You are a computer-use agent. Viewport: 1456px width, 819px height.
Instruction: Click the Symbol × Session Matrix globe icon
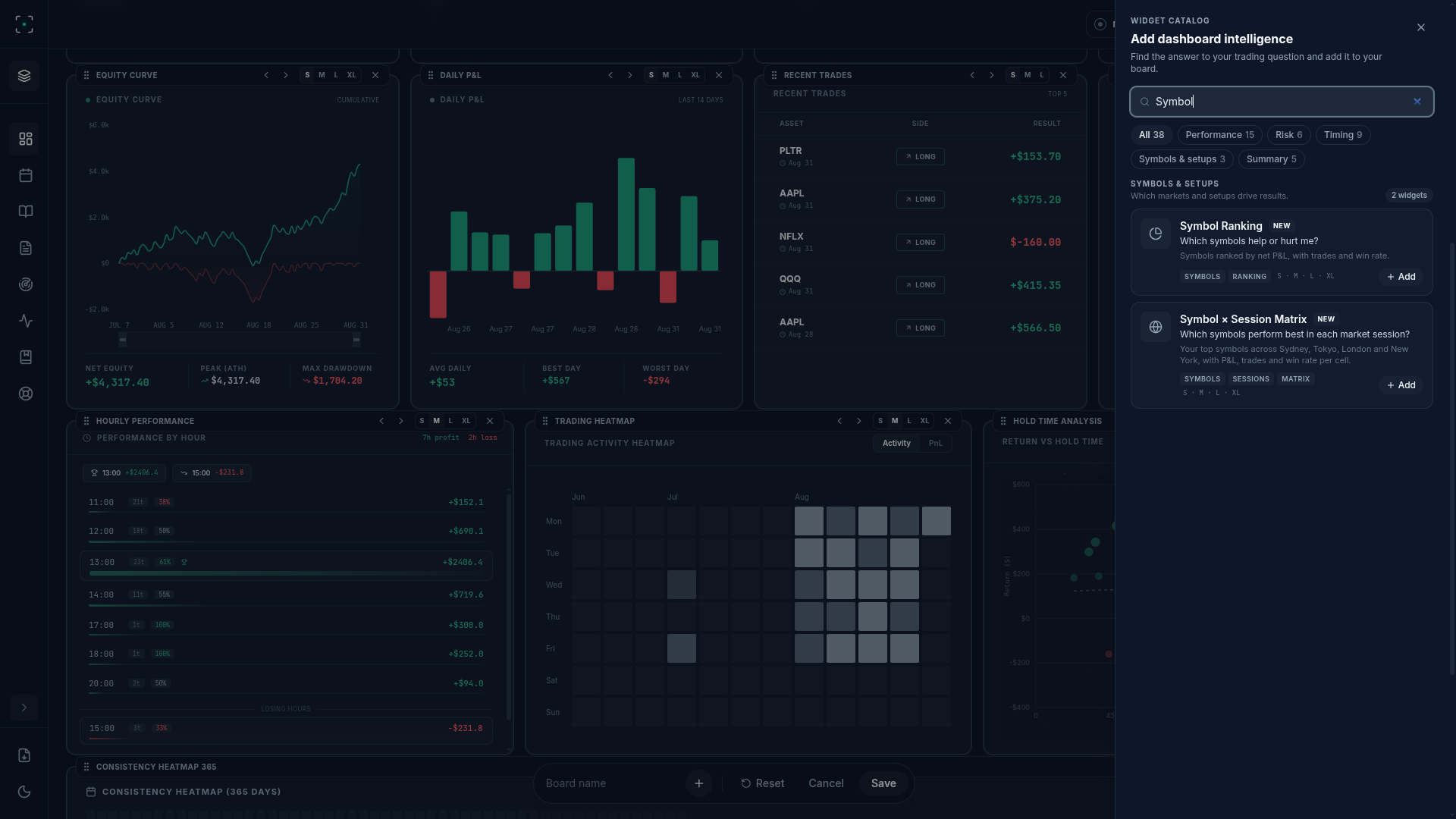(1156, 327)
